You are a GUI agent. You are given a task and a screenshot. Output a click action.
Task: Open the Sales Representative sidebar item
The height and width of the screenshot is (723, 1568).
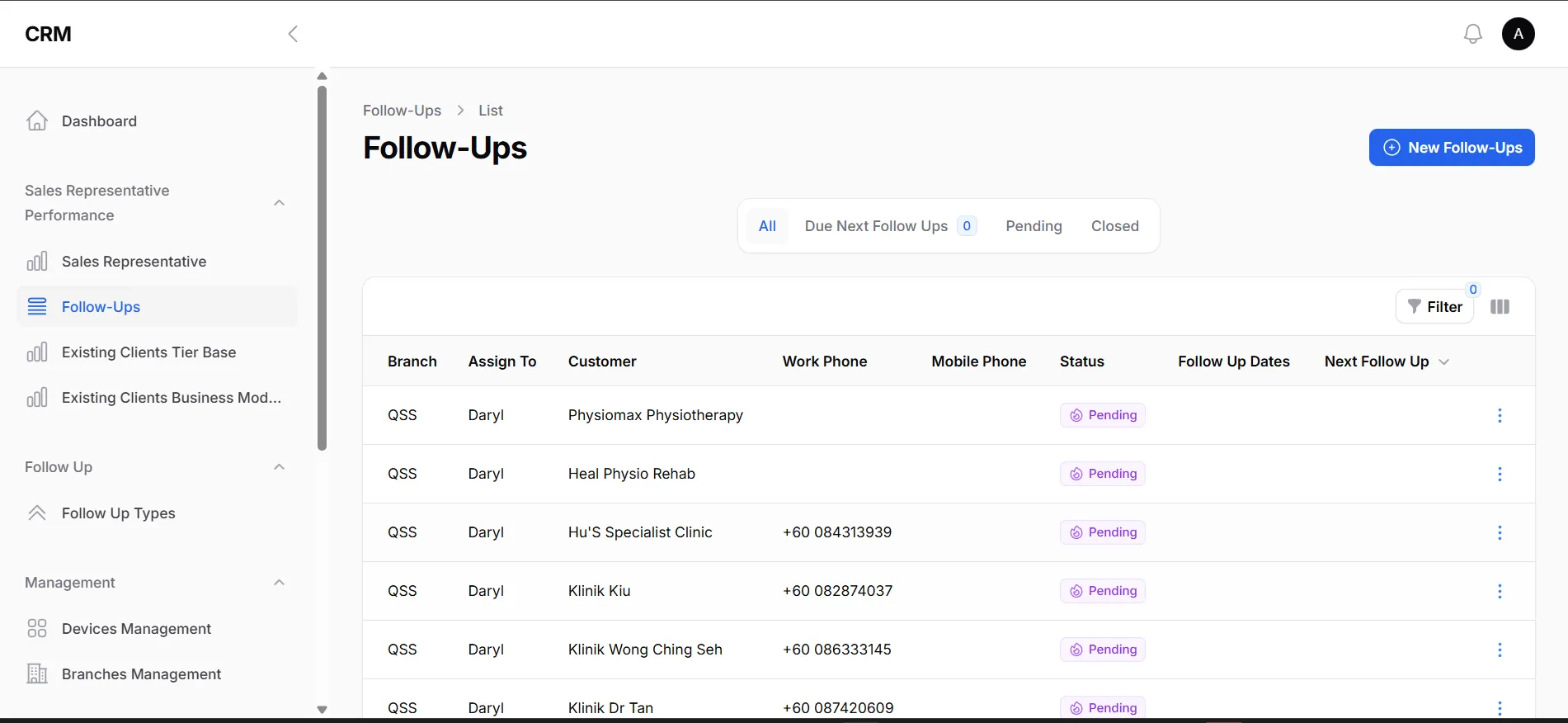point(157,262)
